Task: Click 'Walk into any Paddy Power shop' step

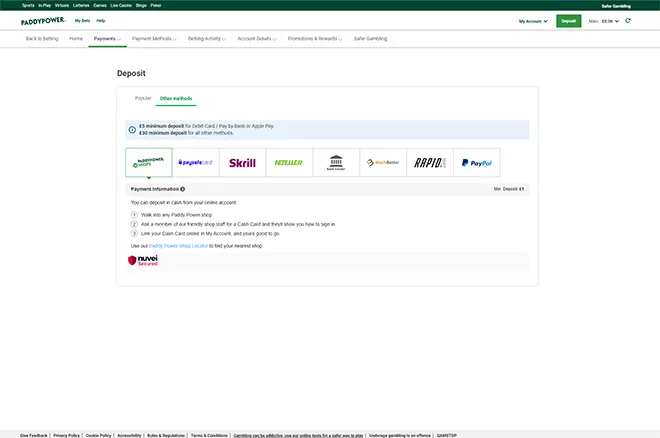Action: pos(176,215)
